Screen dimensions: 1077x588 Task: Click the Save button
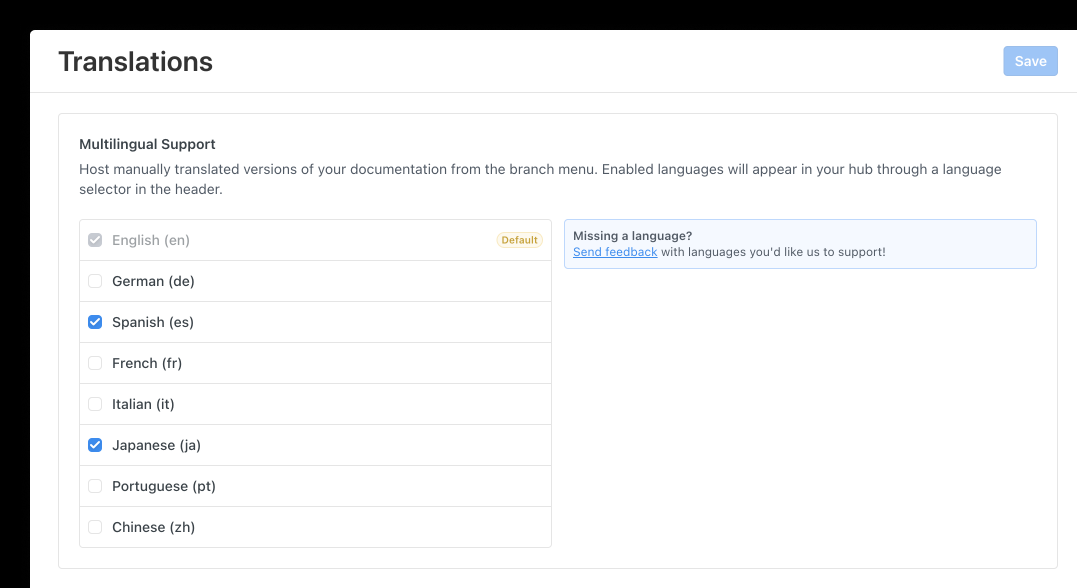point(1030,61)
